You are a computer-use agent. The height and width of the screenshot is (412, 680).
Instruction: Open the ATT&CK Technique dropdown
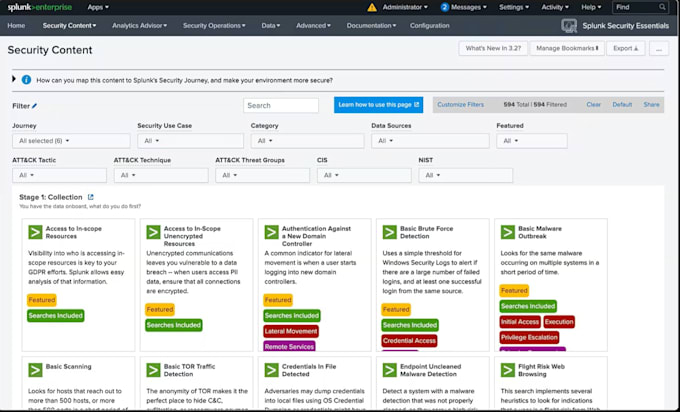click(x=161, y=175)
